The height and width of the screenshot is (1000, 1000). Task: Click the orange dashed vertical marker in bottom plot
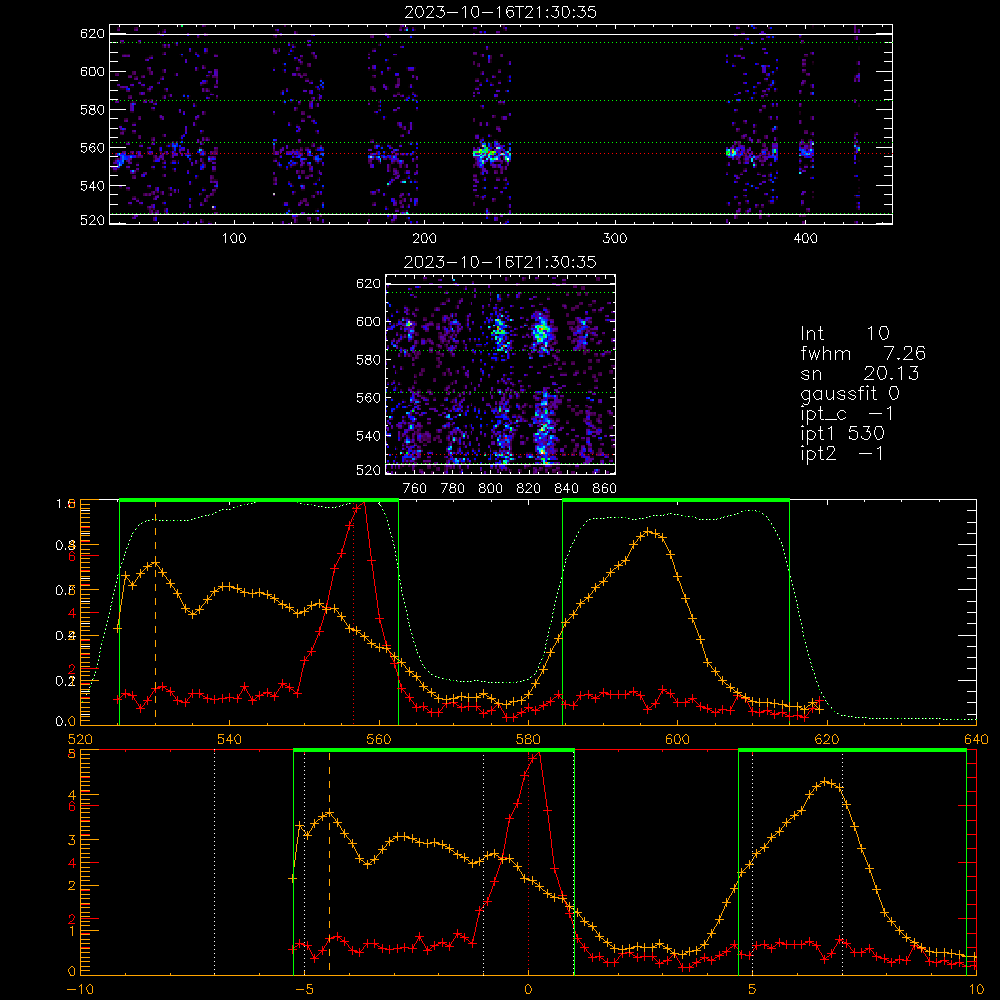[329, 862]
